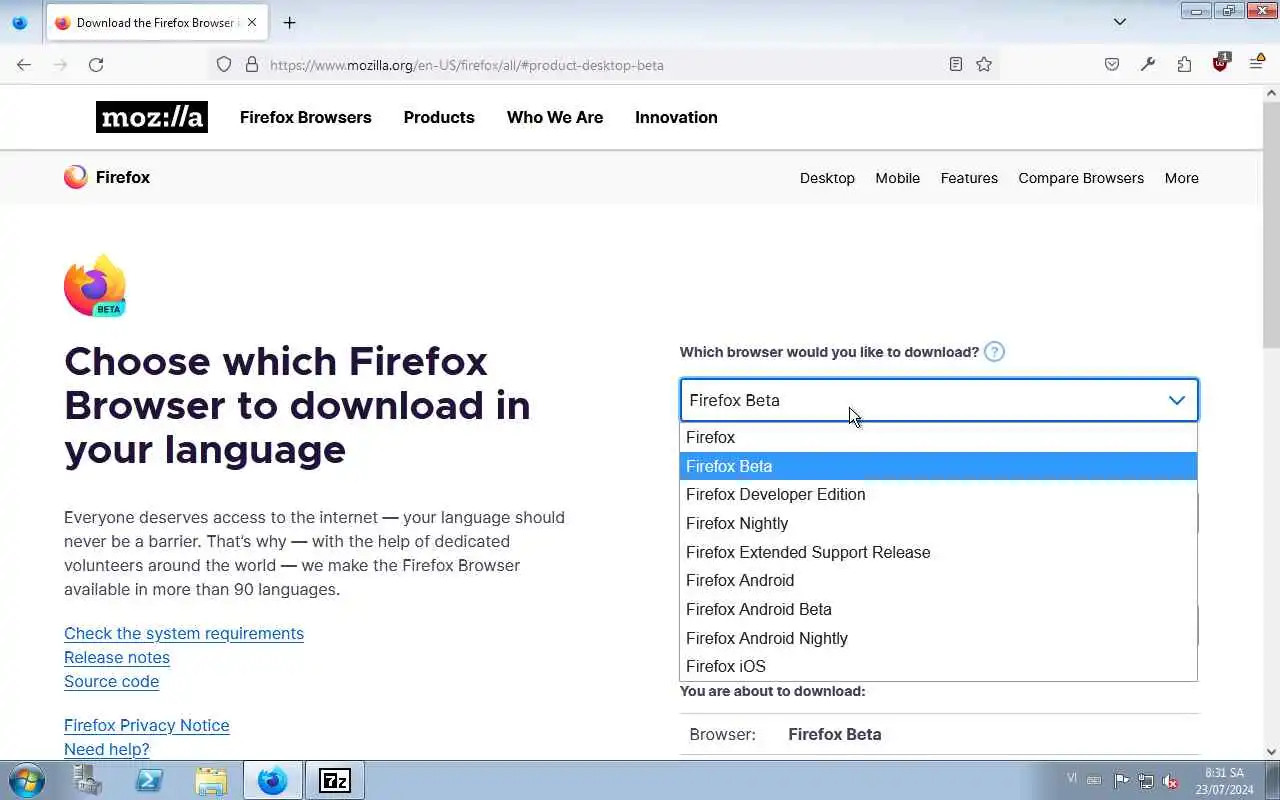Choose Firefox Developer Edition option
The height and width of the screenshot is (800, 1280).
click(x=938, y=494)
